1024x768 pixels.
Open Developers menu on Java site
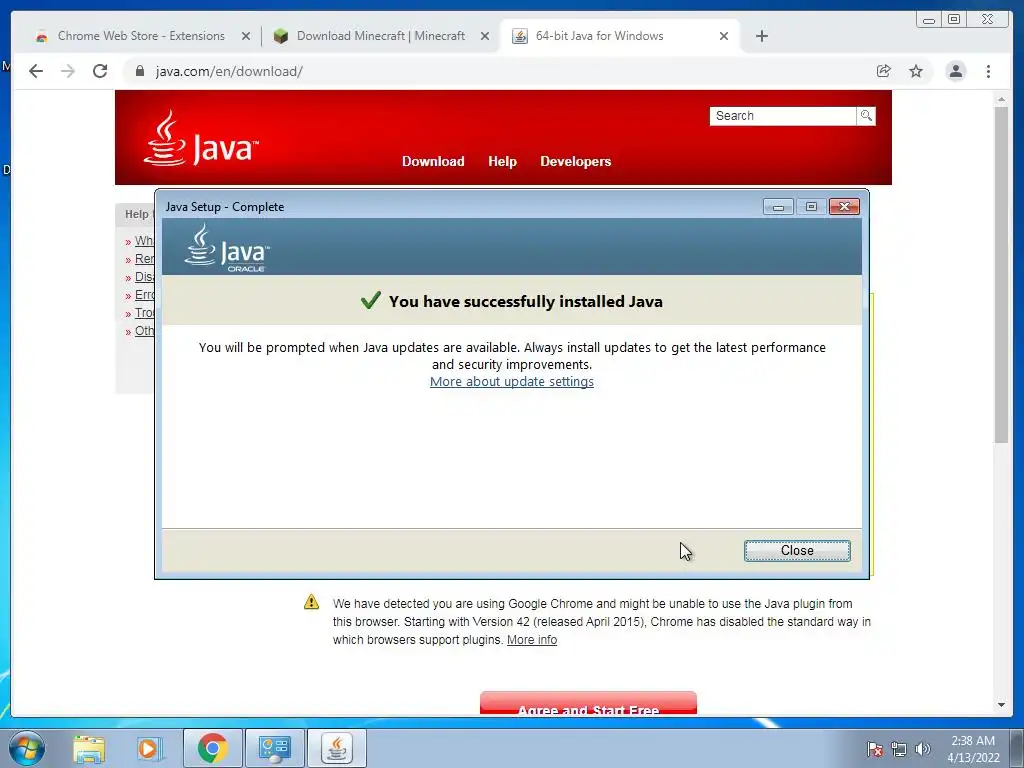pyautogui.click(x=575, y=161)
